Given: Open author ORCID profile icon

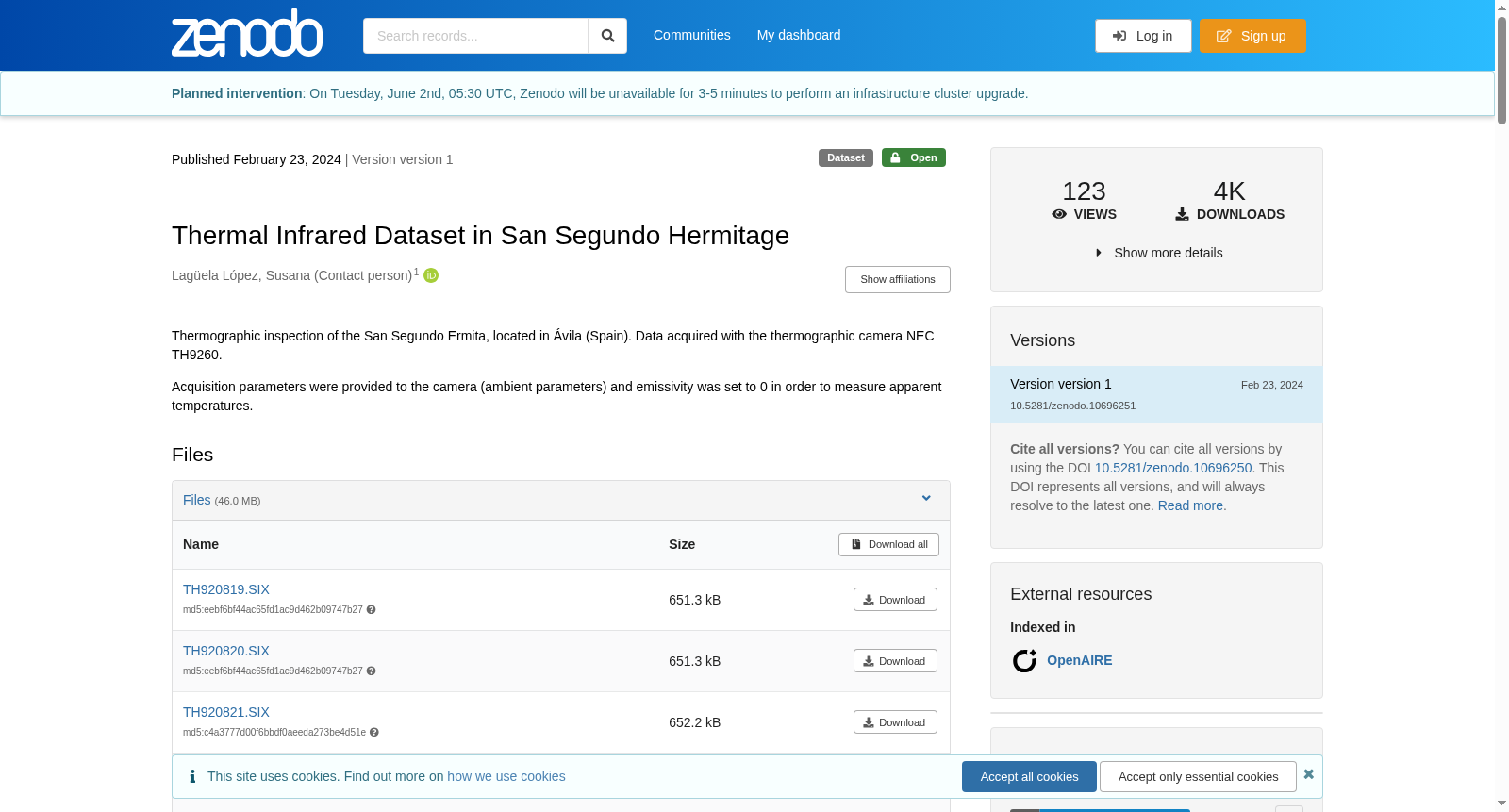Looking at the screenshot, I should (x=431, y=275).
